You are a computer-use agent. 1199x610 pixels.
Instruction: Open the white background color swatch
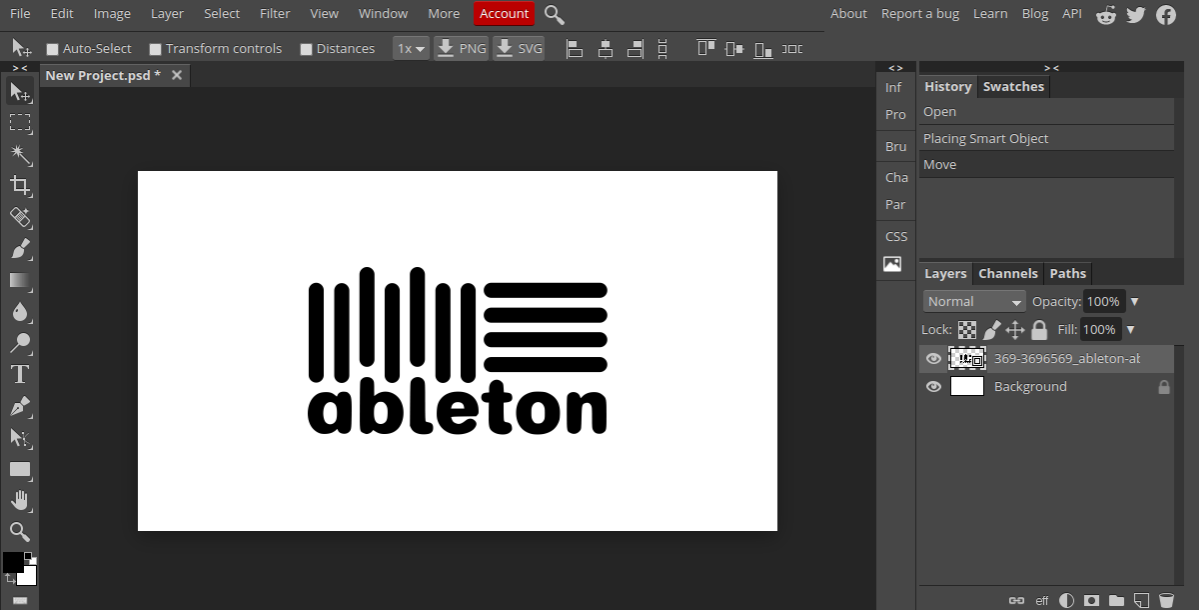[x=28, y=576]
